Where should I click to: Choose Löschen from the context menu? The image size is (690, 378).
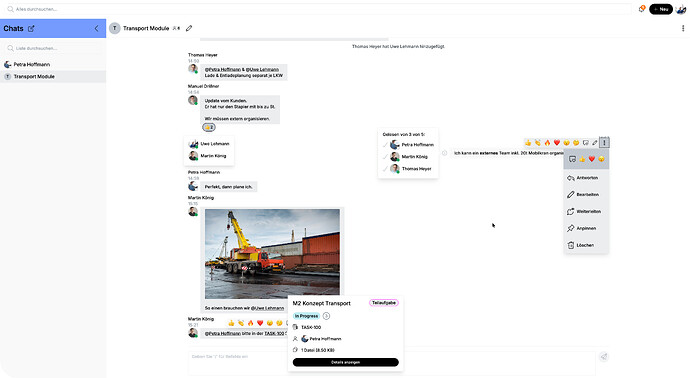pos(586,245)
